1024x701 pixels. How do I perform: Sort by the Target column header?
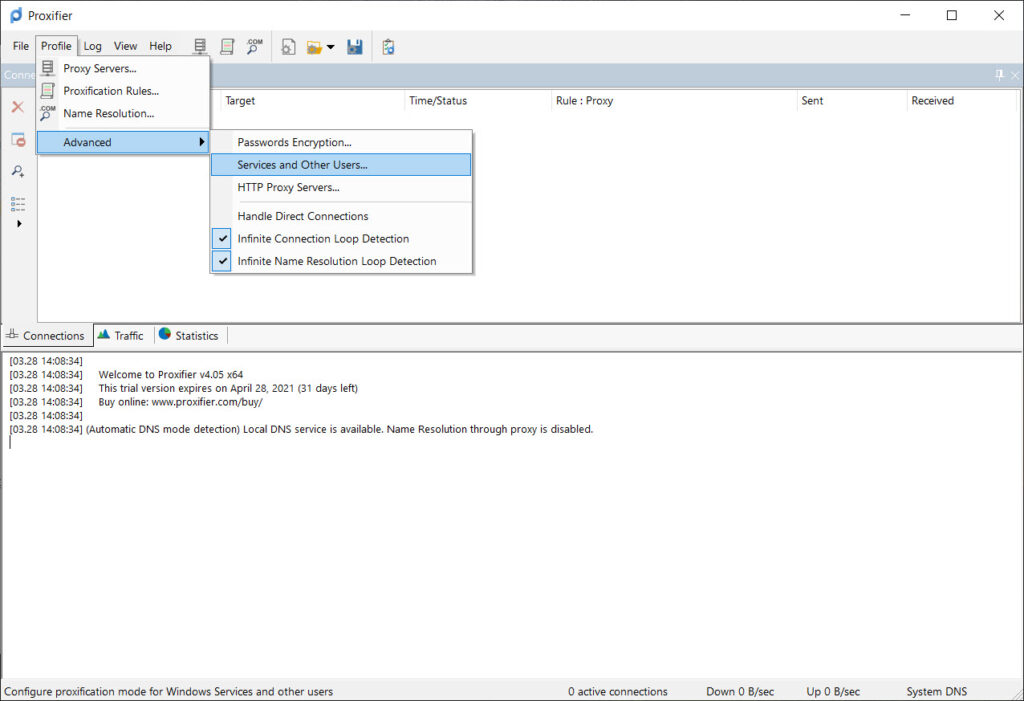(312, 101)
